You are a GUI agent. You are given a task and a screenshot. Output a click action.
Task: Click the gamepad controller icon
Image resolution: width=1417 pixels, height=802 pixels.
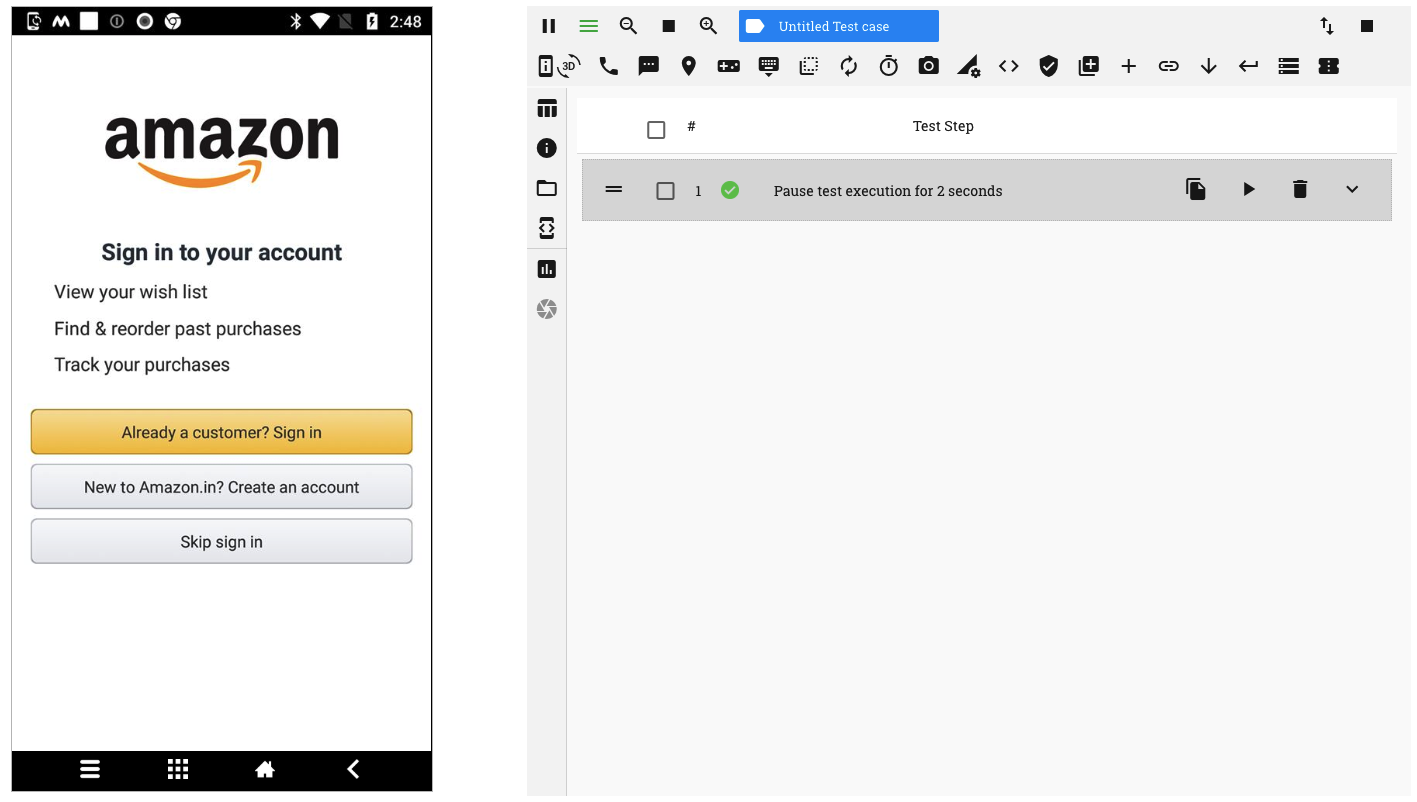[x=729, y=66]
